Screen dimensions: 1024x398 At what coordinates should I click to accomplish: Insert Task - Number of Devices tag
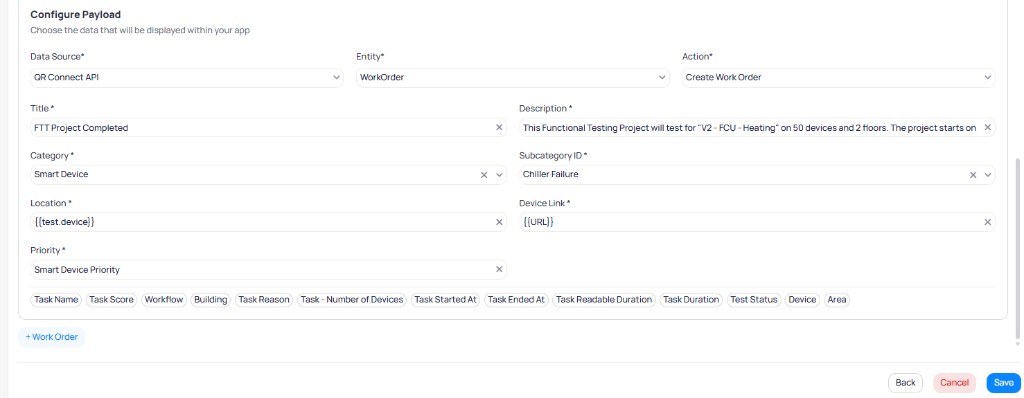click(x=352, y=299)
